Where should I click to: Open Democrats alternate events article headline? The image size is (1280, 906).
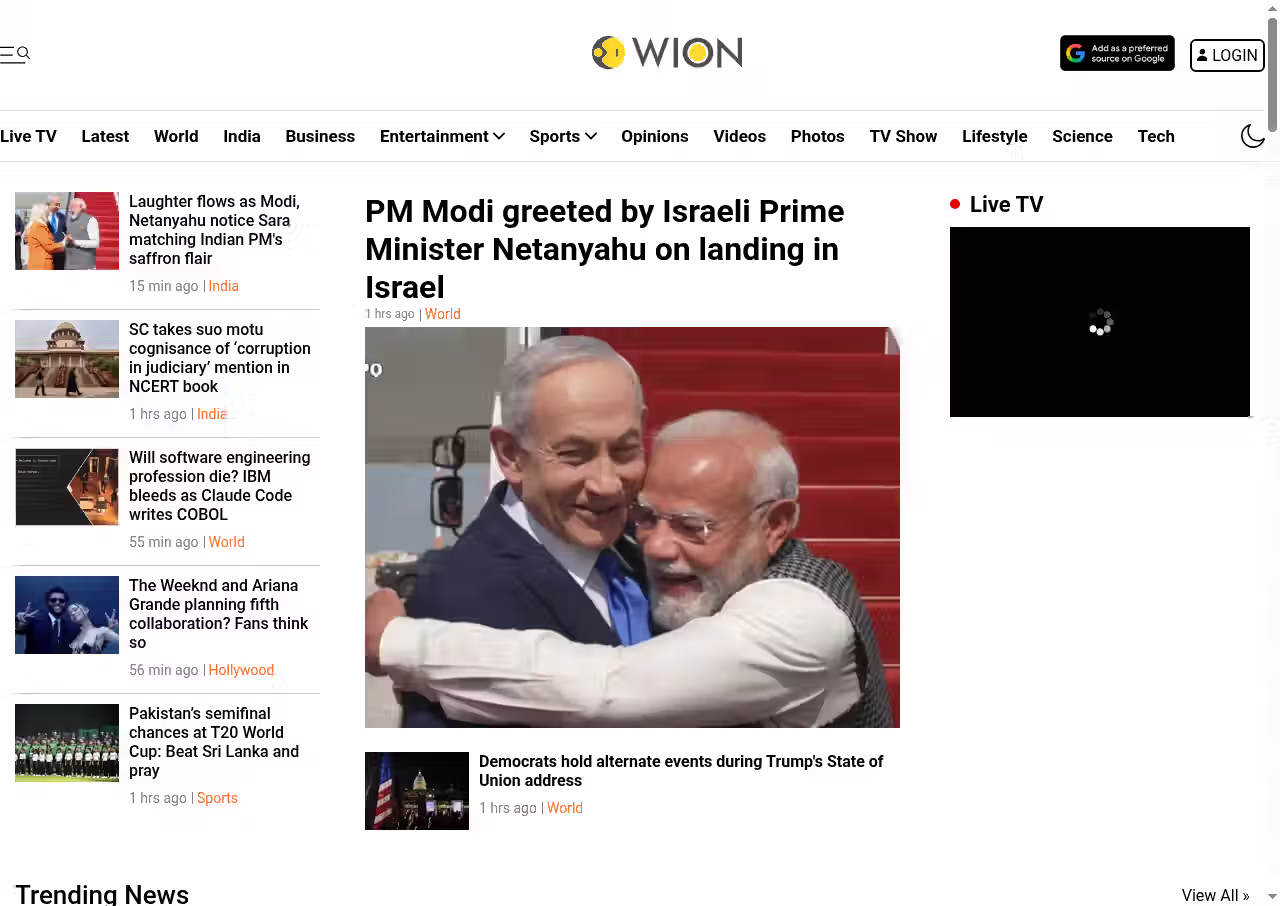coord(681,771)
